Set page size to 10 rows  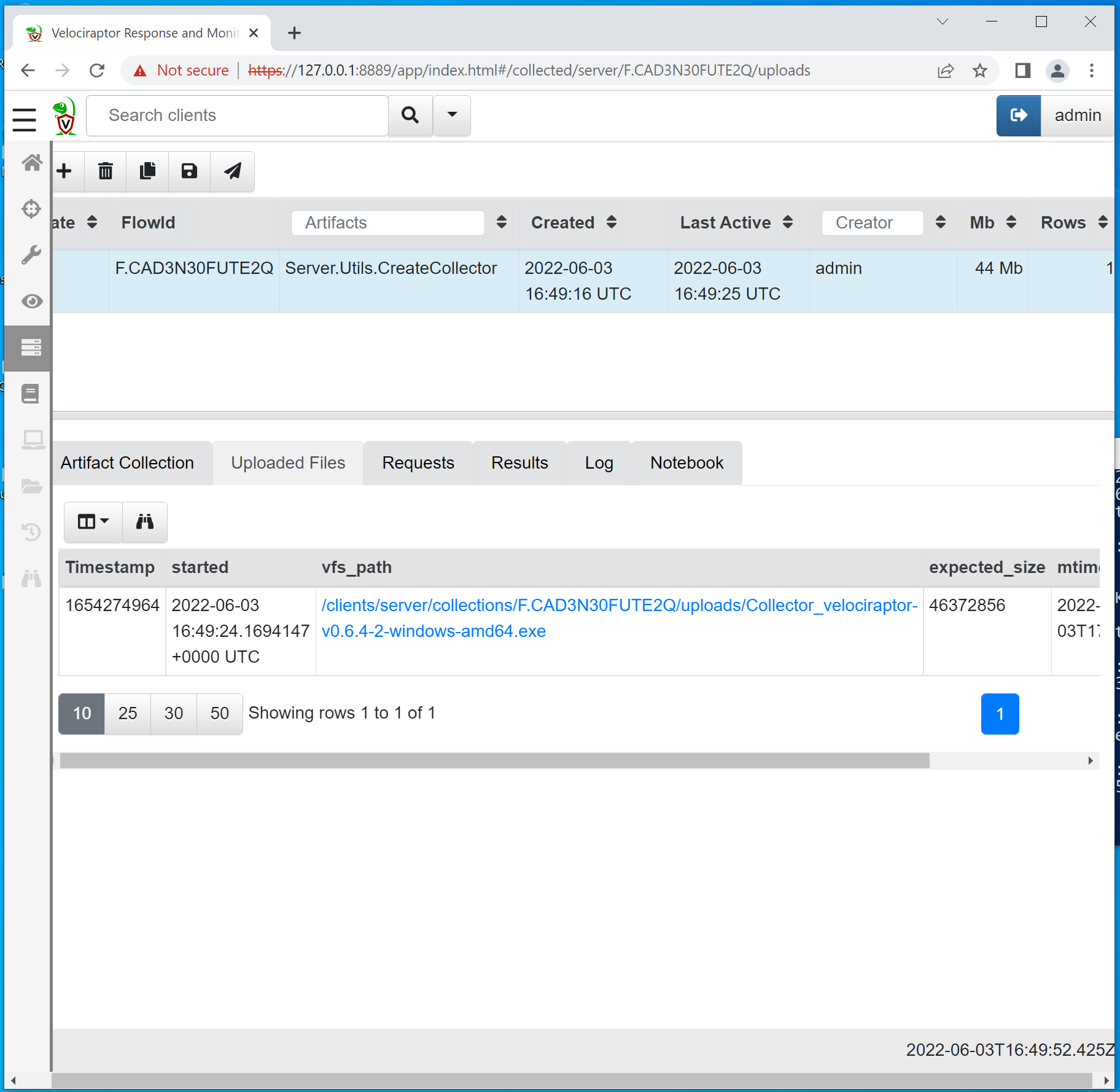tap(82, 714)
